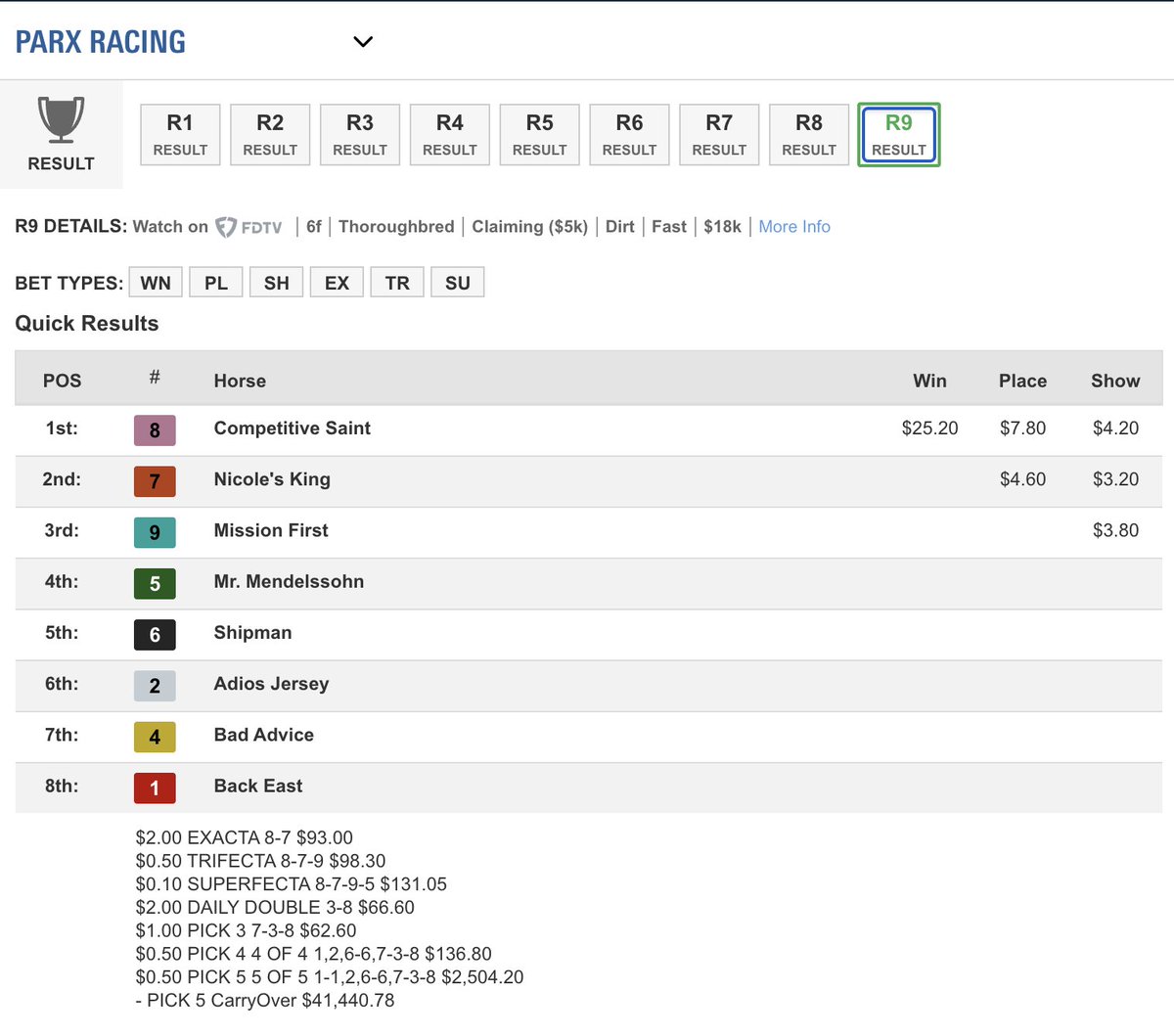Click the 8th: position label
Viewport: 1174px width, 1036px height.
[x=62, y=786]
